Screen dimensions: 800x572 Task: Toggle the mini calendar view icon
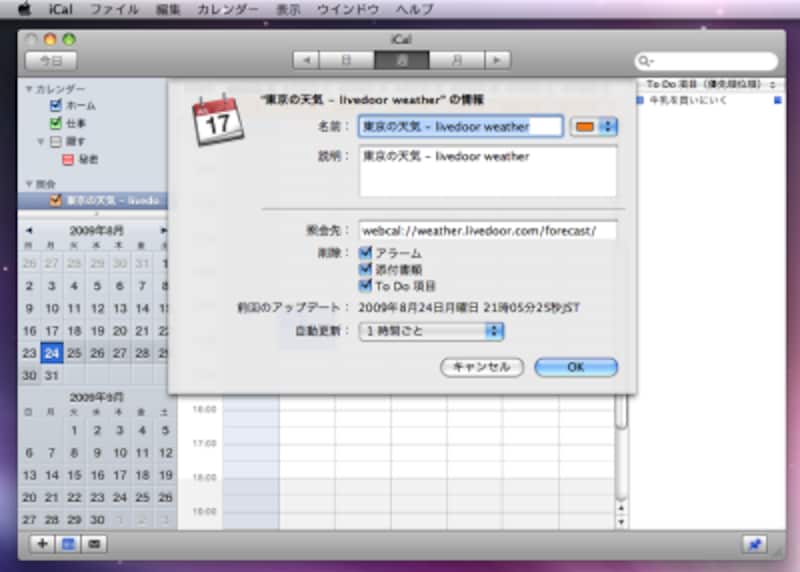[69, 544]
